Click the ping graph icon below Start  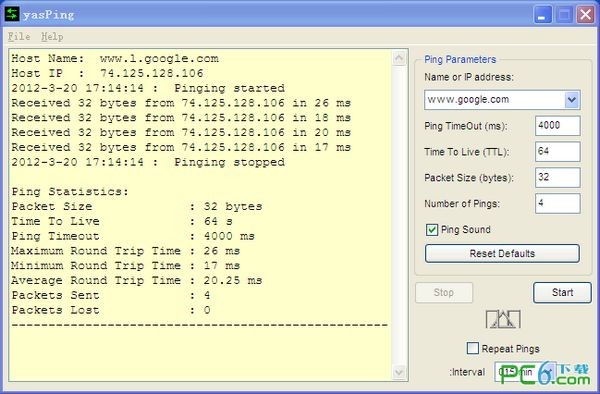(x=503, y=319)
